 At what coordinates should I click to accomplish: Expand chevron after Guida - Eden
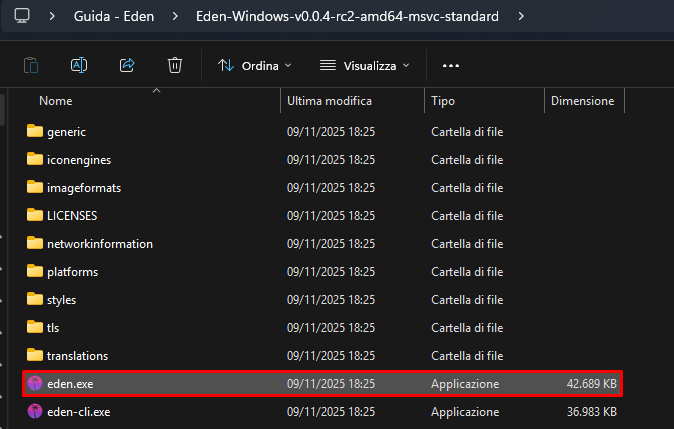click(x=175, y=16)
